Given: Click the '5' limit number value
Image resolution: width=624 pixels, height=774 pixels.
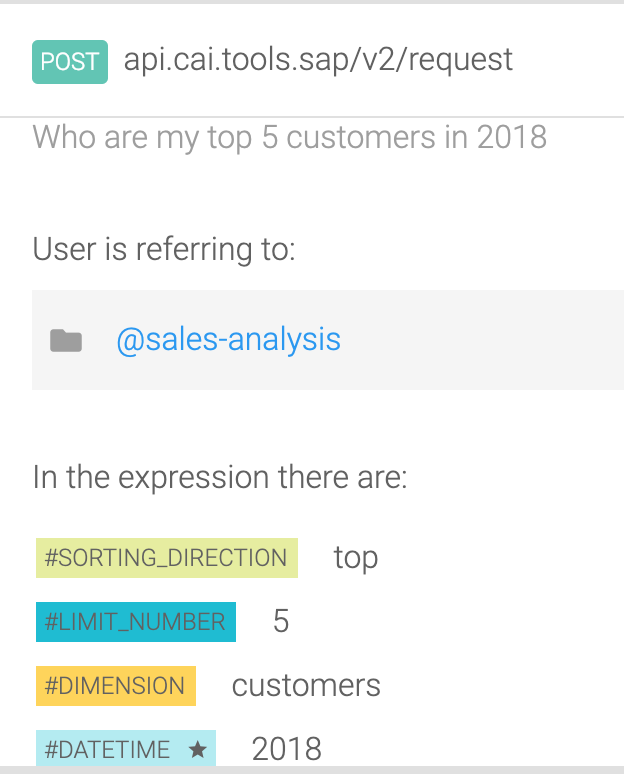Looking at the screenshot, I should (281, 622).
